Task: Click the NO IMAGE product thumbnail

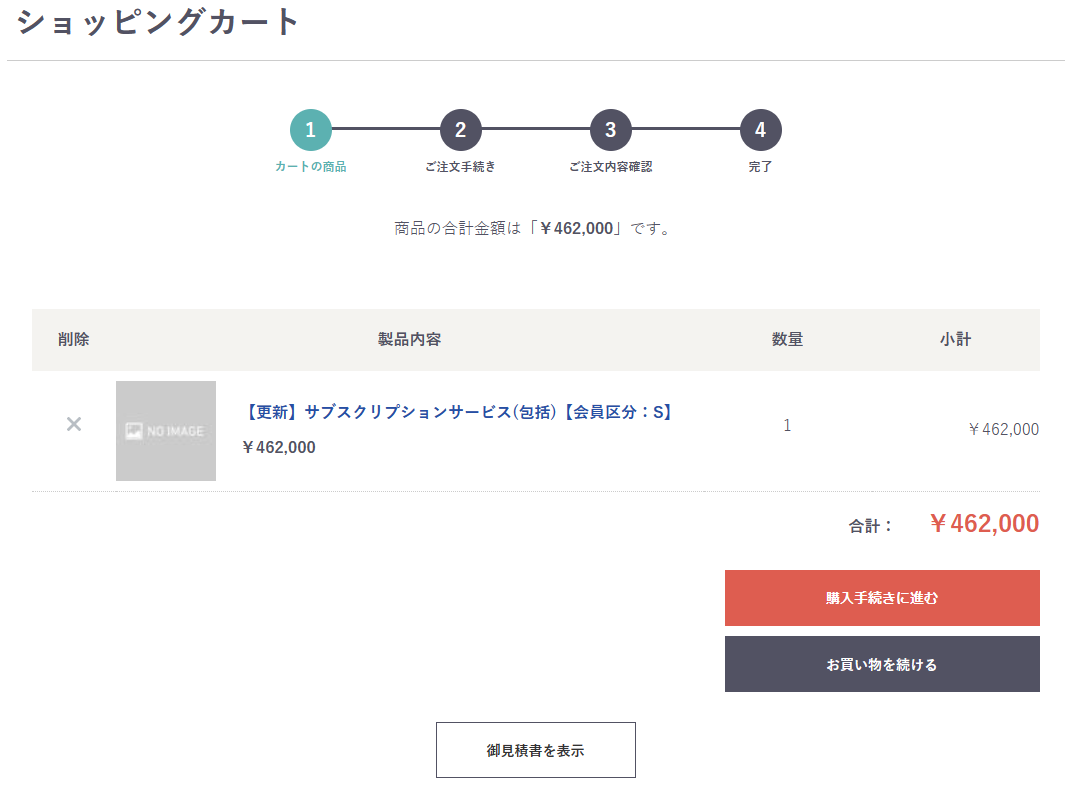Action: pos(166,431)
